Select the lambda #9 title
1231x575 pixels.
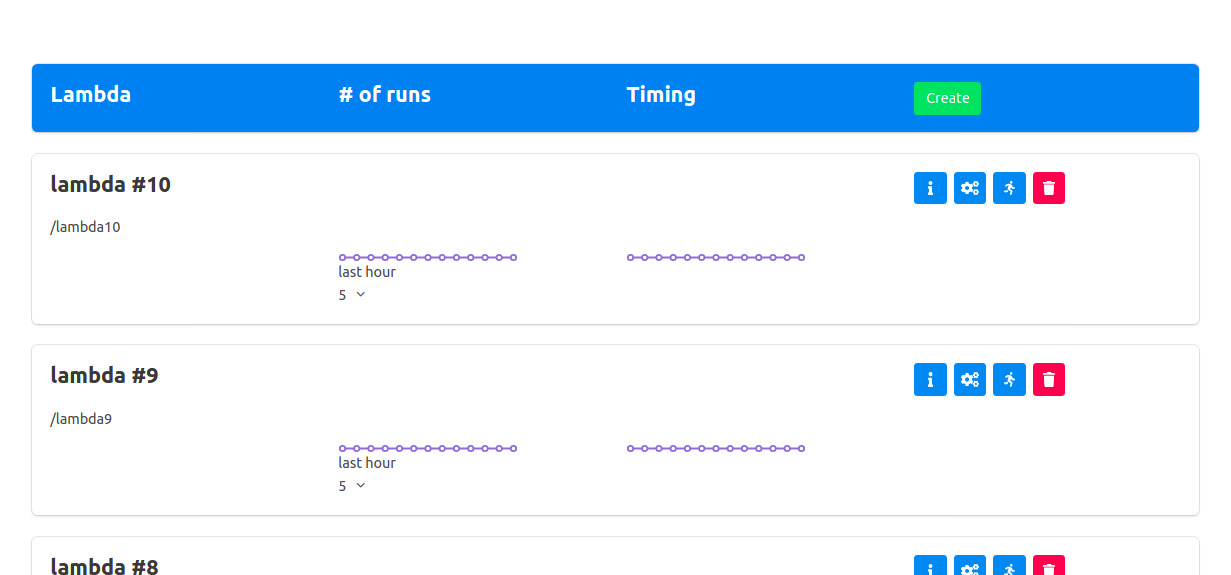[104, 375]
